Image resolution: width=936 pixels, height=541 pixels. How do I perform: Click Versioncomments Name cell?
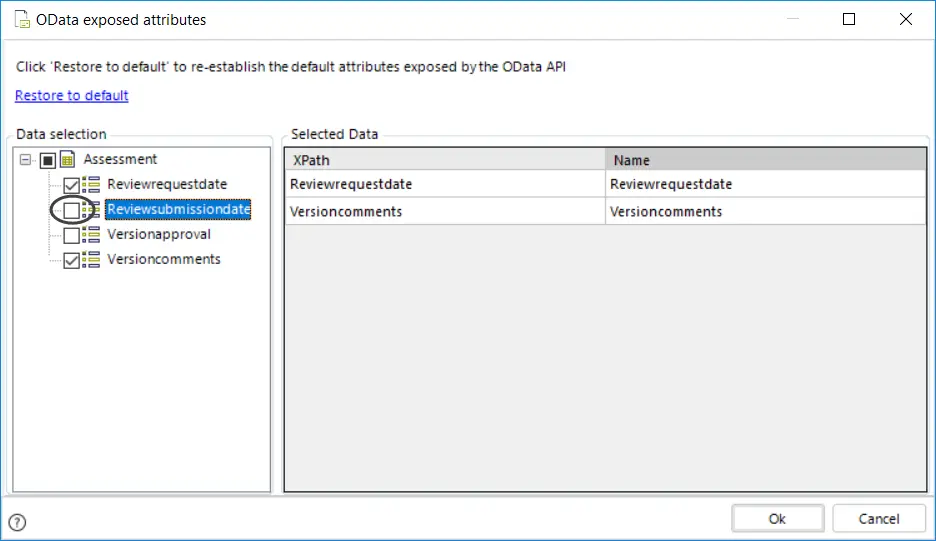(766, 211)
